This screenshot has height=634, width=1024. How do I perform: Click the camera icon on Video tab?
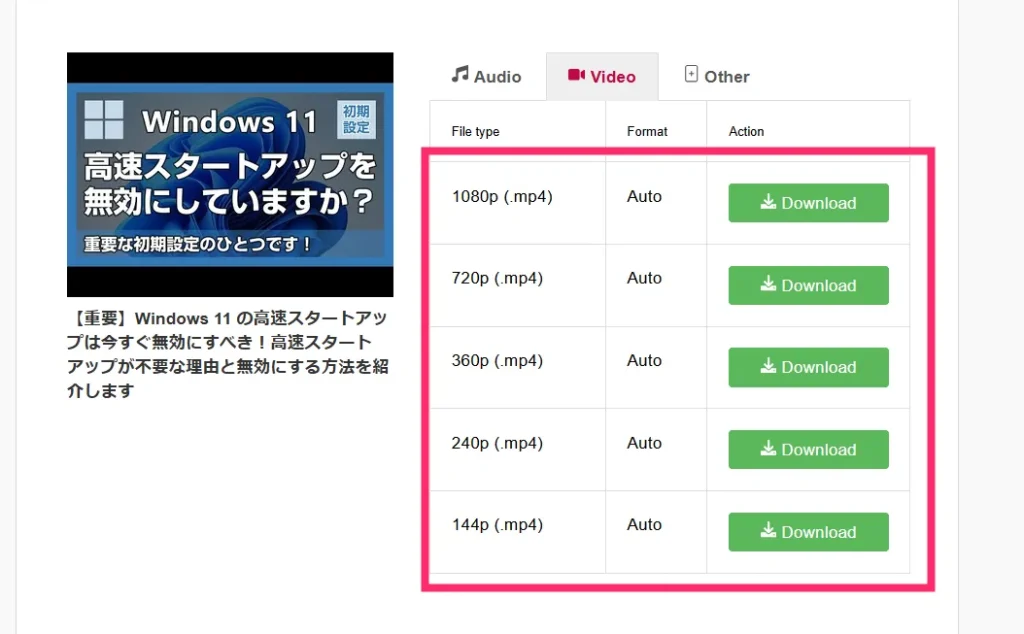click(x=576, y=75)
